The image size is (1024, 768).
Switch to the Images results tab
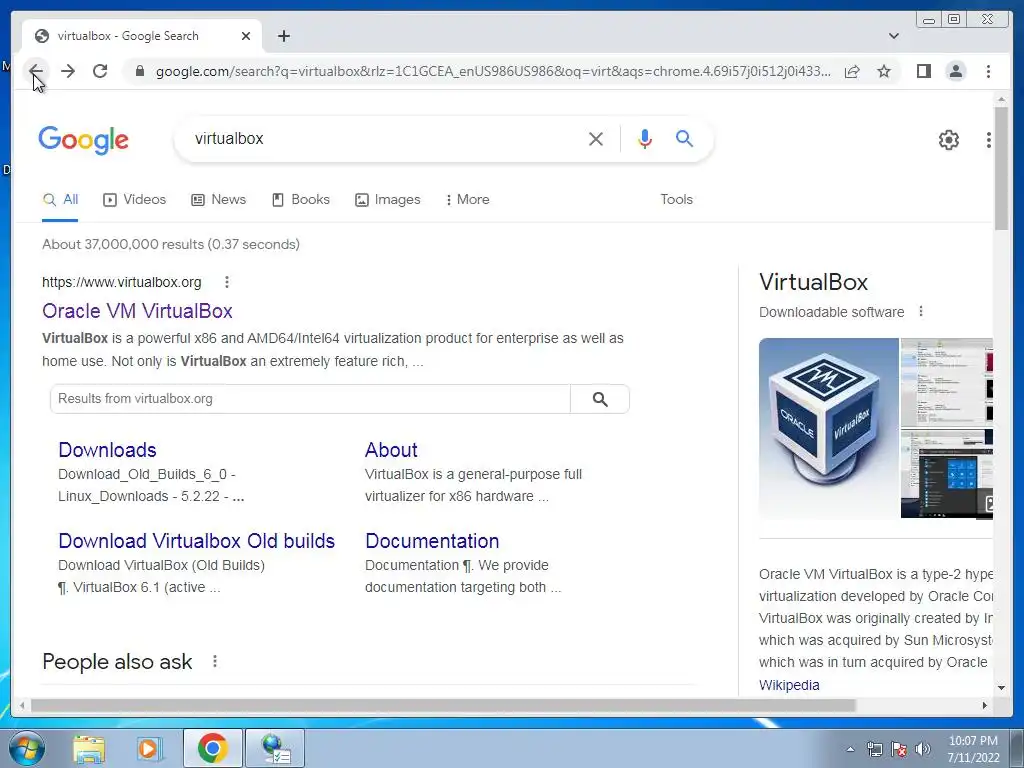[388, 199]
